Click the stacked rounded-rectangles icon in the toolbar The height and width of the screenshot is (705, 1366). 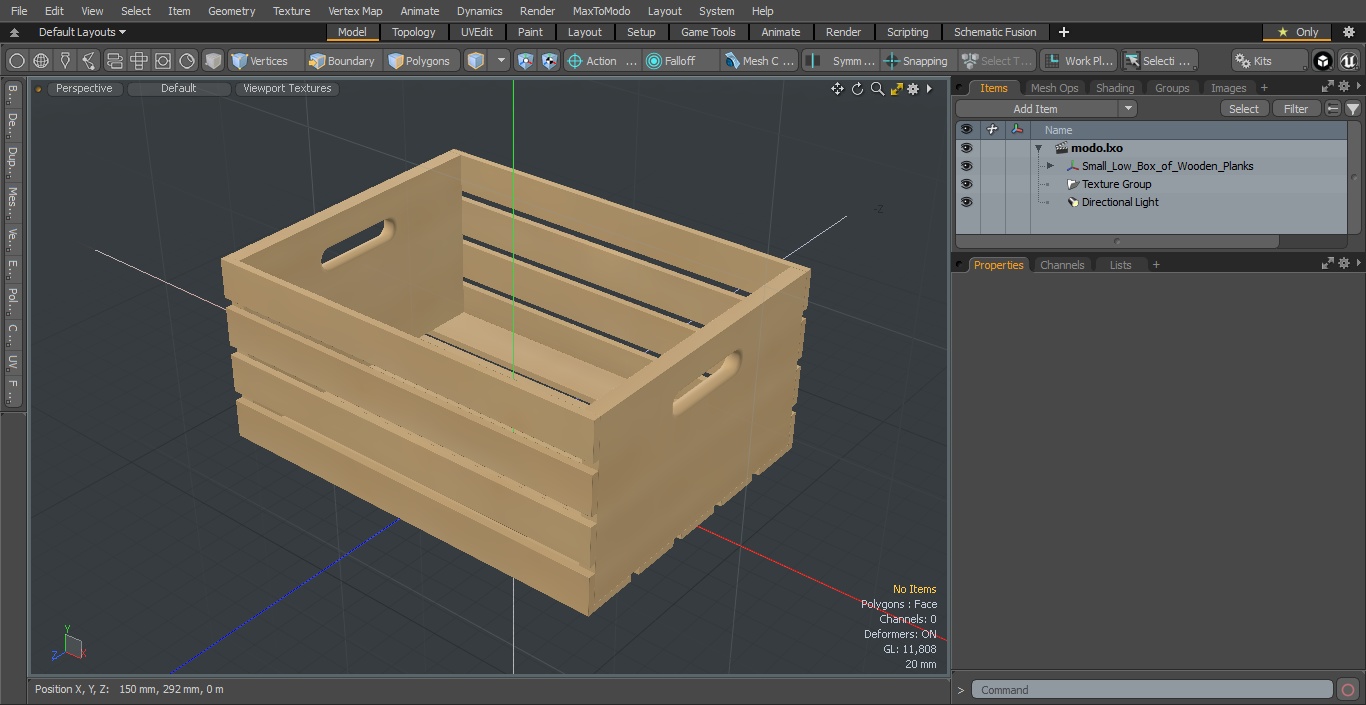coord(115,61)
